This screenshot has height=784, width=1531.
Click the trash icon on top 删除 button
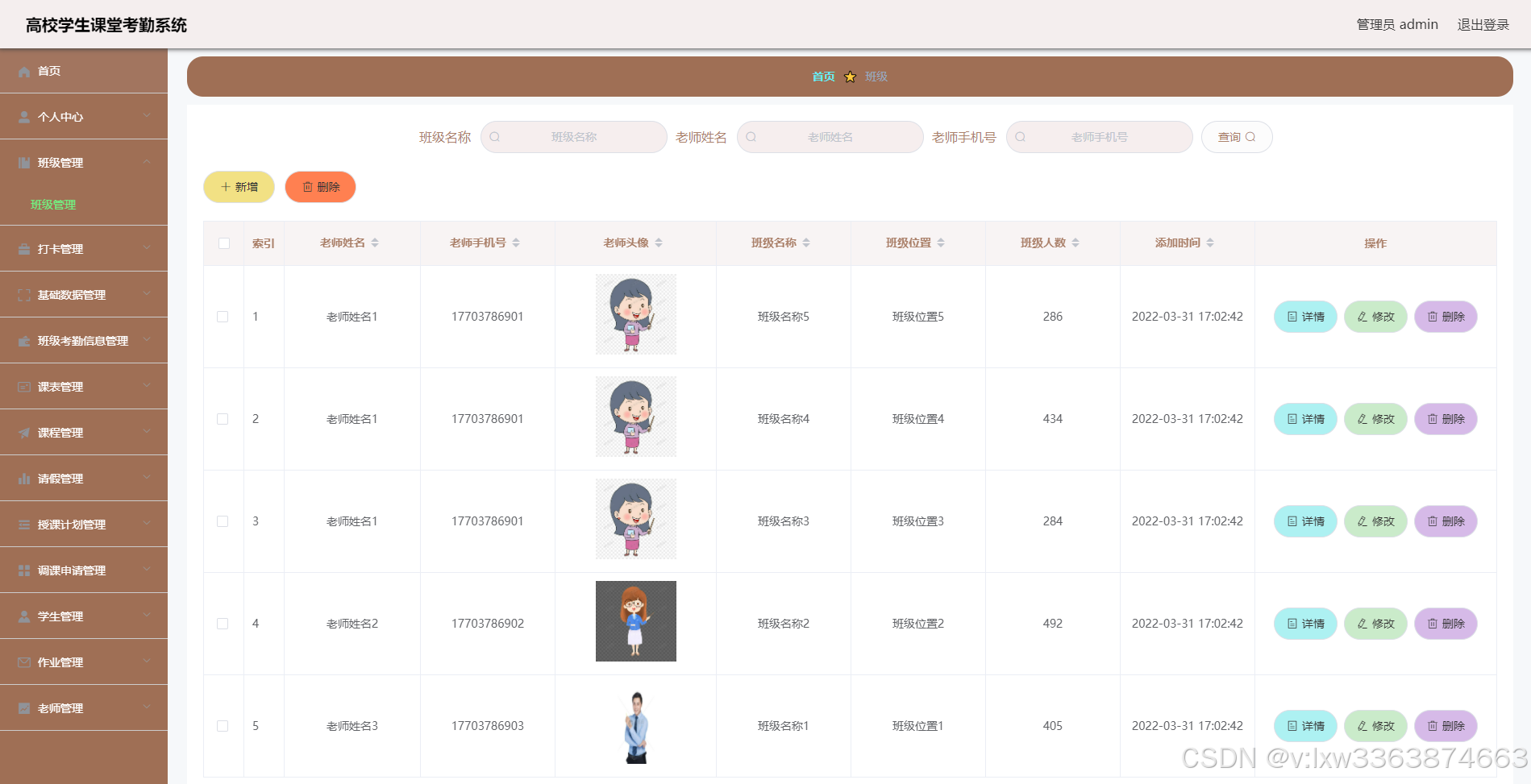coord(309,187)
